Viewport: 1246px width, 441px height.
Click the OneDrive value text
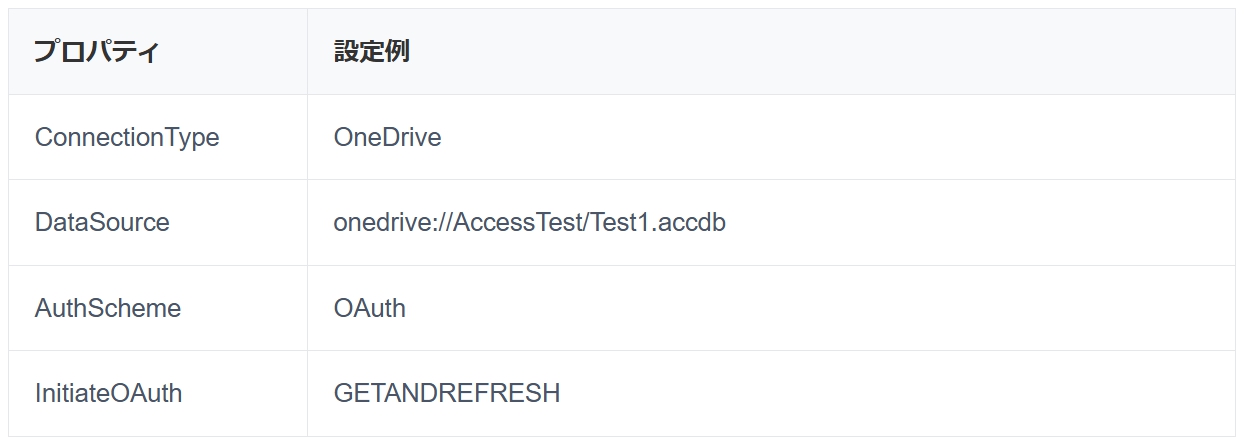tap(387, 137)
